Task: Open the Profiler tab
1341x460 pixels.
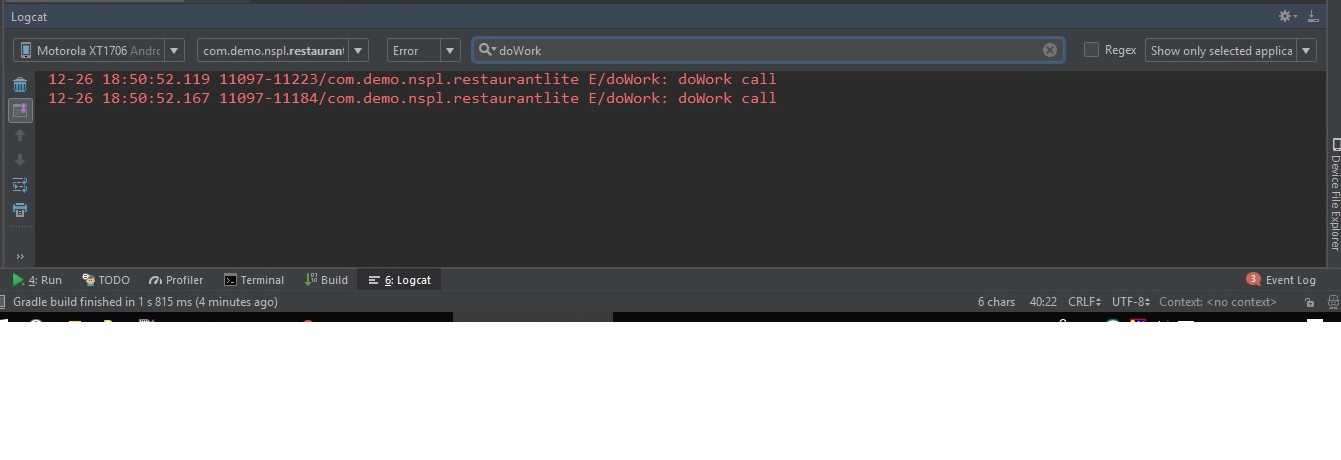Action: tap(176, 280)
